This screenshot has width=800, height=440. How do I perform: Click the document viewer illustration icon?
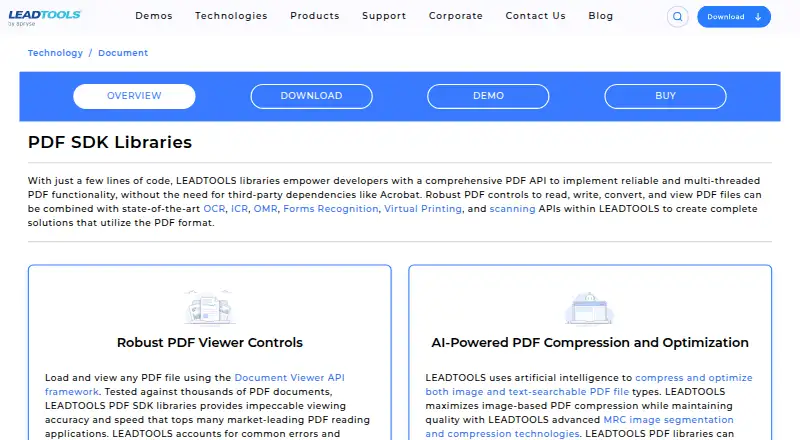click(x=210, y=308)
